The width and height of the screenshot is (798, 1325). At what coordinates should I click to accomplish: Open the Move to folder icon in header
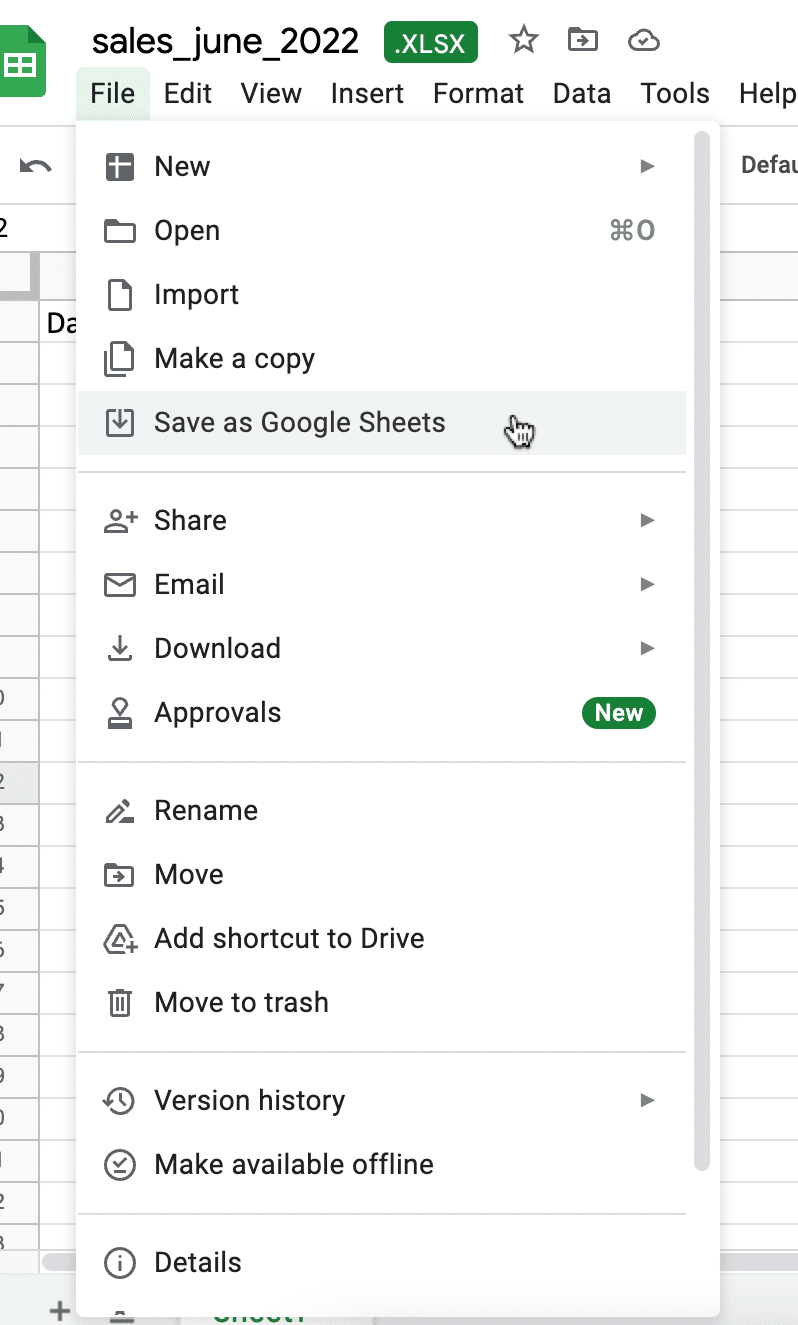583,41
